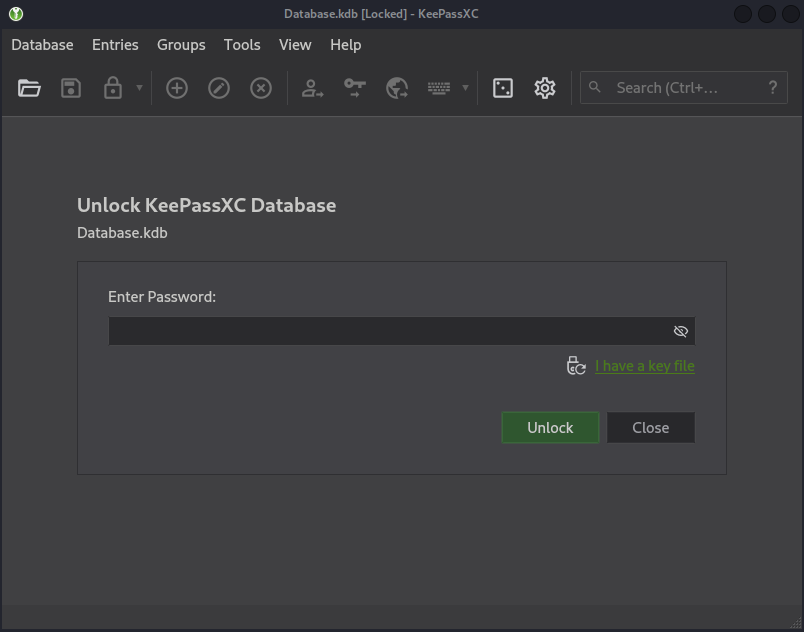This screenshot has height=632, width=804.
Task: Click the Database.kdb filename text
Action: point(122,233)
